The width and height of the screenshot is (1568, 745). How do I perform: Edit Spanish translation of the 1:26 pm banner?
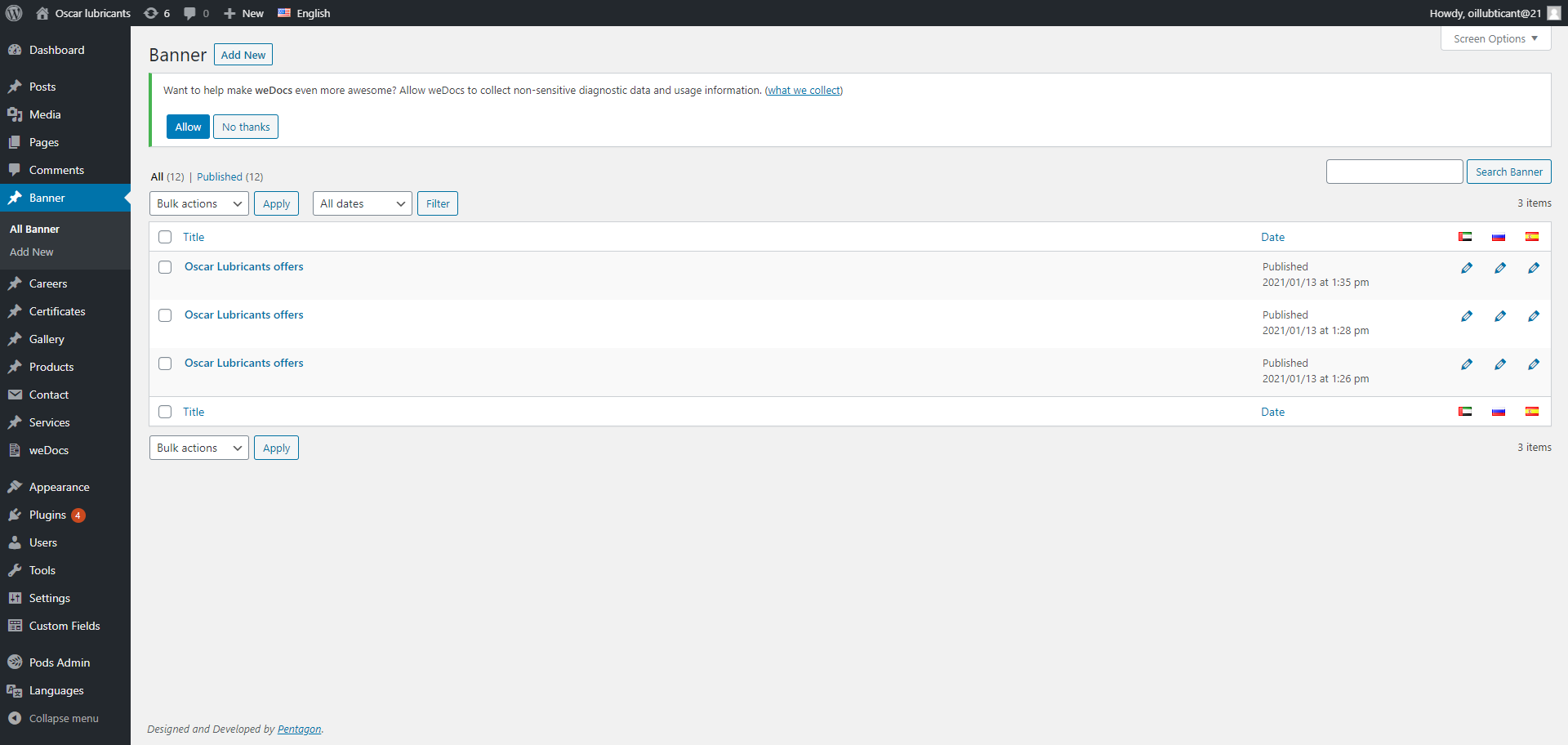pyautogui.click(x=1534, y=364)
